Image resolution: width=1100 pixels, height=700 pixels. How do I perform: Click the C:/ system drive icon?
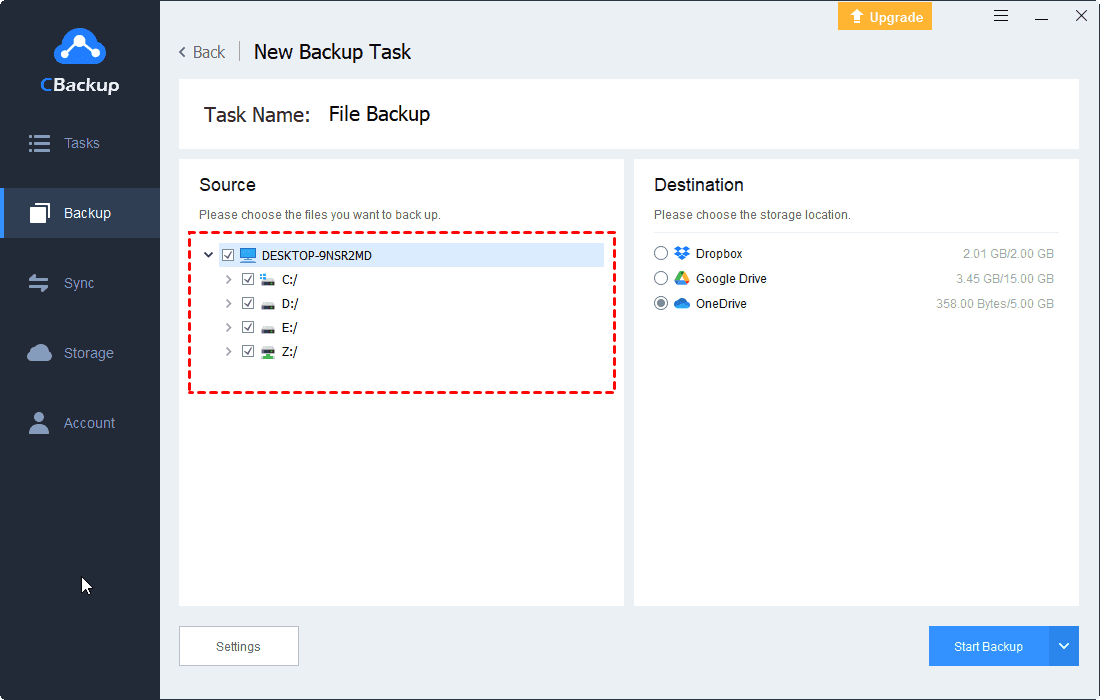point(267,280)
